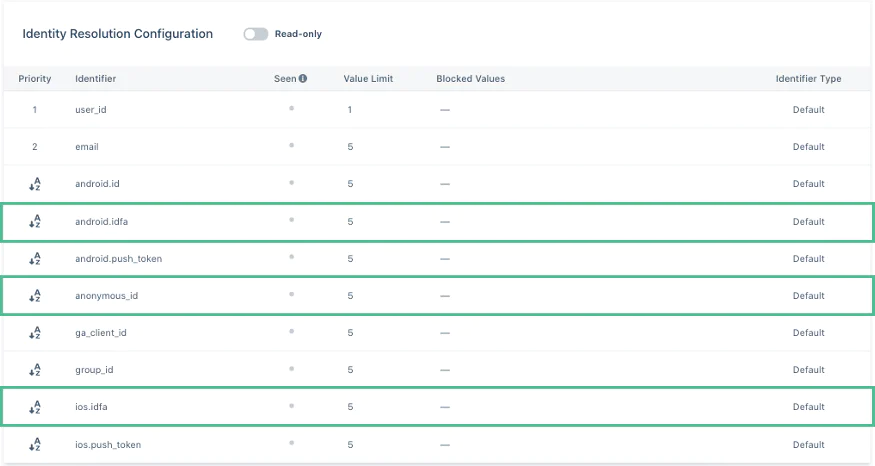The image size is (875, 466).
Task: Click the Identifier Type column header
Action: [808, 79]
